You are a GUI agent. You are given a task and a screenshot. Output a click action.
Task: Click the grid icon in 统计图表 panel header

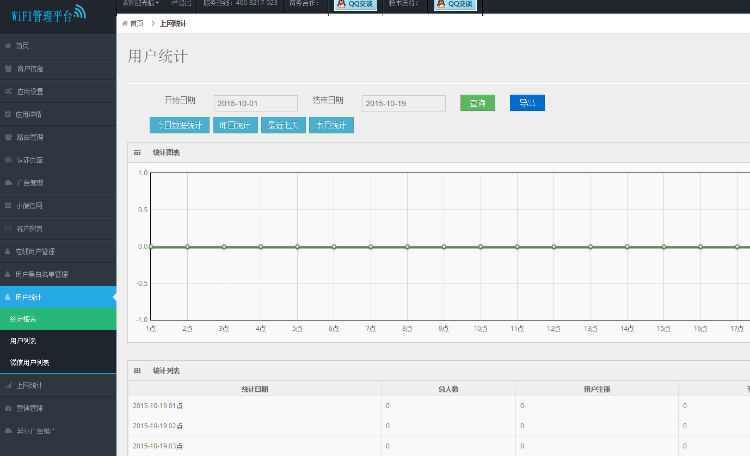[x=137, y=152]
